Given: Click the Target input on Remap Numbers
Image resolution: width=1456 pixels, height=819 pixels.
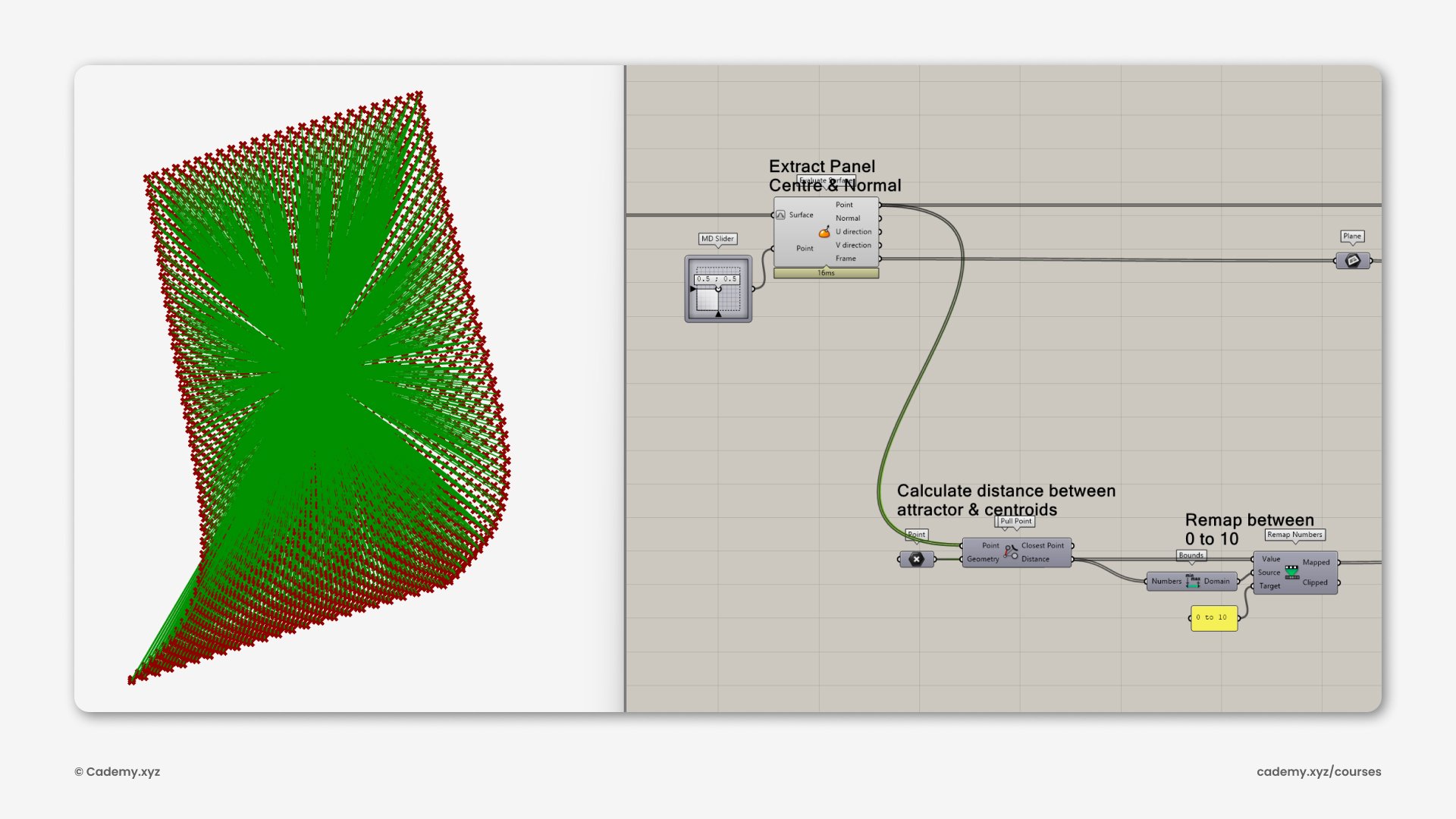Looking at the screenshot, I should [1269, 586].
